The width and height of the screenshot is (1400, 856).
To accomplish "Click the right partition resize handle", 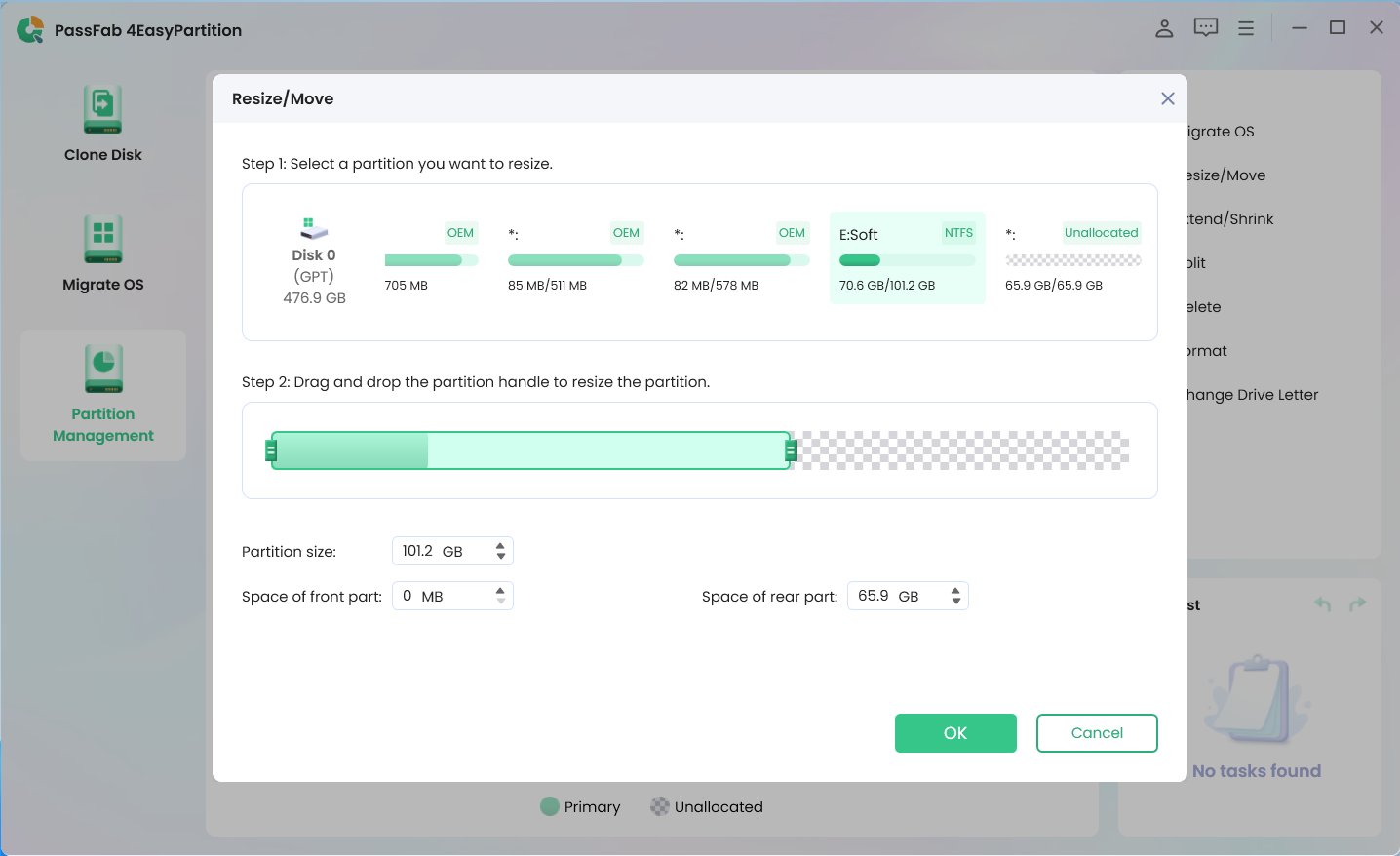I will coord(790,449).
